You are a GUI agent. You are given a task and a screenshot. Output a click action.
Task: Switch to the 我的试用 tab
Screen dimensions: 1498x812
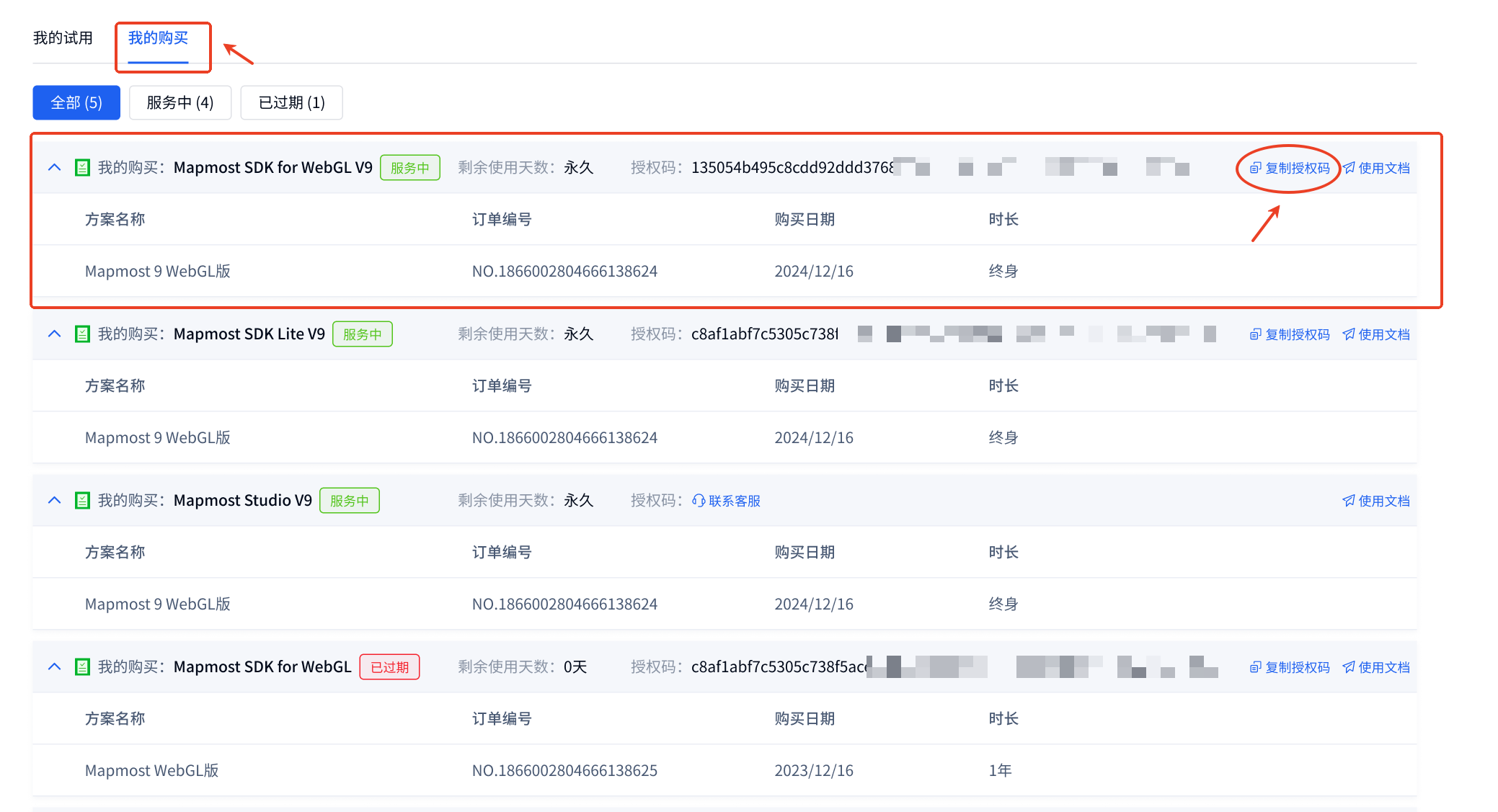[x=63, y=38]
